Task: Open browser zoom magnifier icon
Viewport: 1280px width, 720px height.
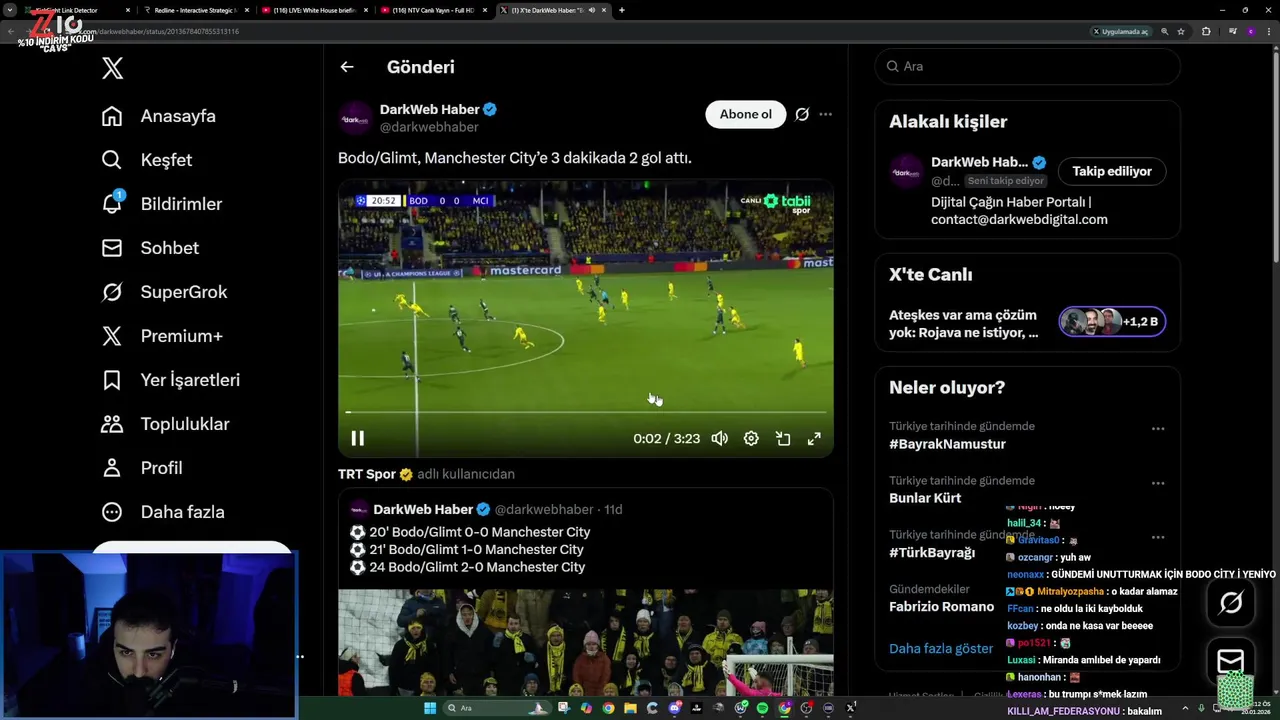Action: [1165, 31]
